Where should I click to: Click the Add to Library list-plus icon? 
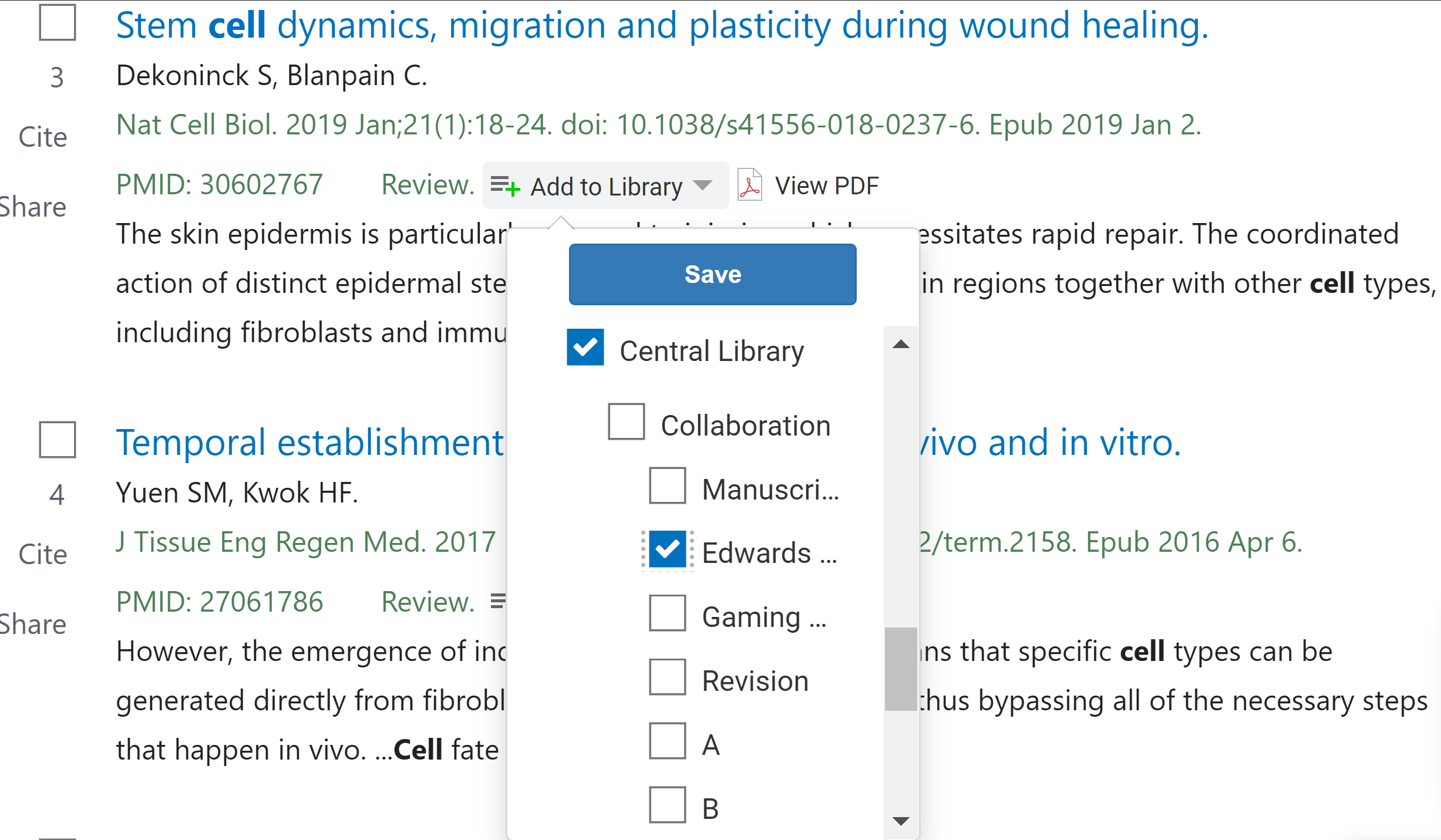(x=505, y=186)
